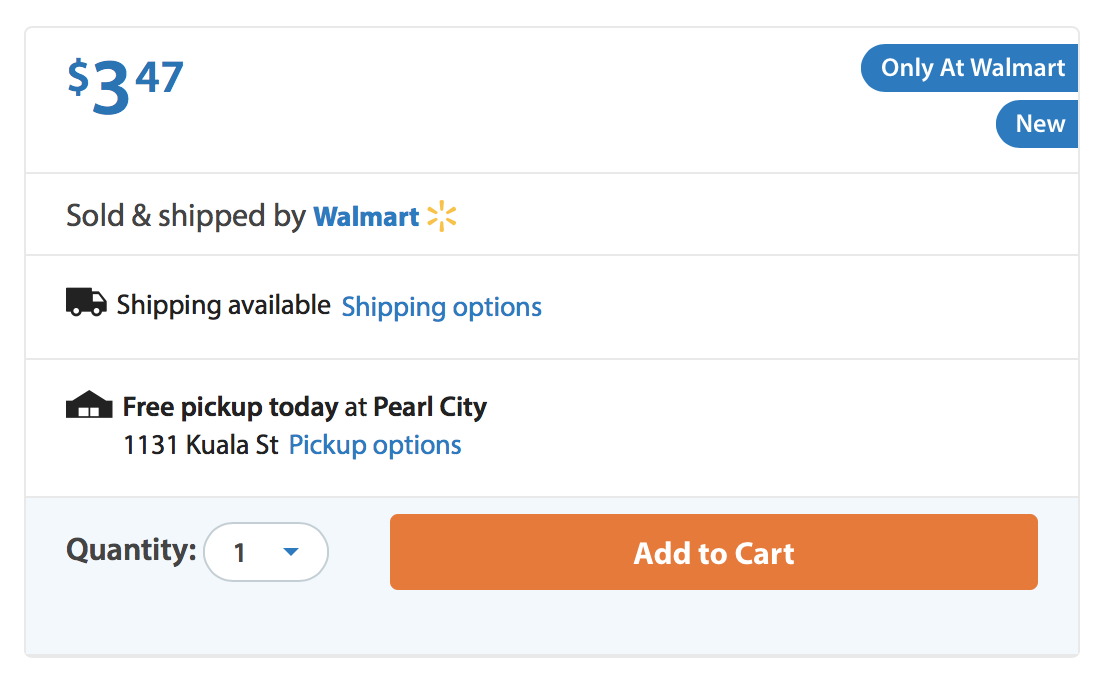
Task: Click the New badge
Action: click(1037, 124)
